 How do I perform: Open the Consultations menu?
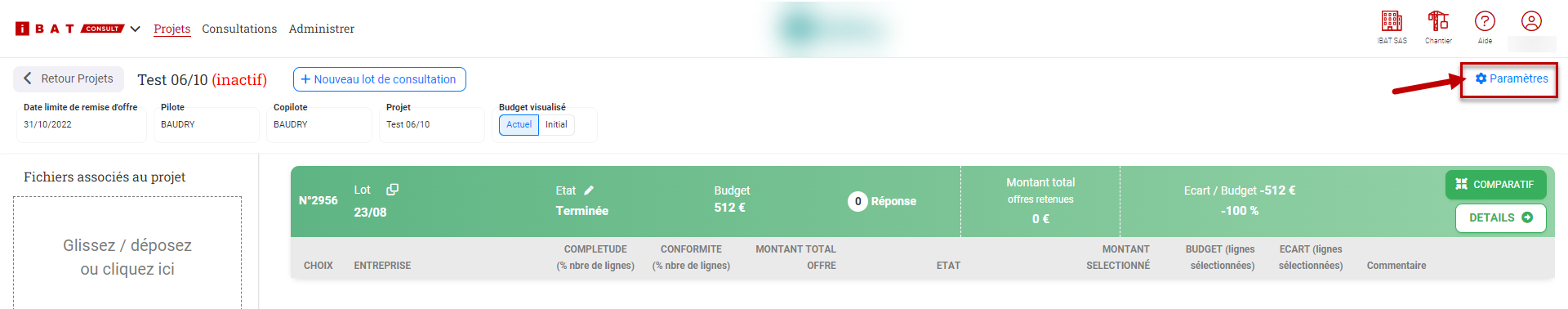[x=239, y=29]
